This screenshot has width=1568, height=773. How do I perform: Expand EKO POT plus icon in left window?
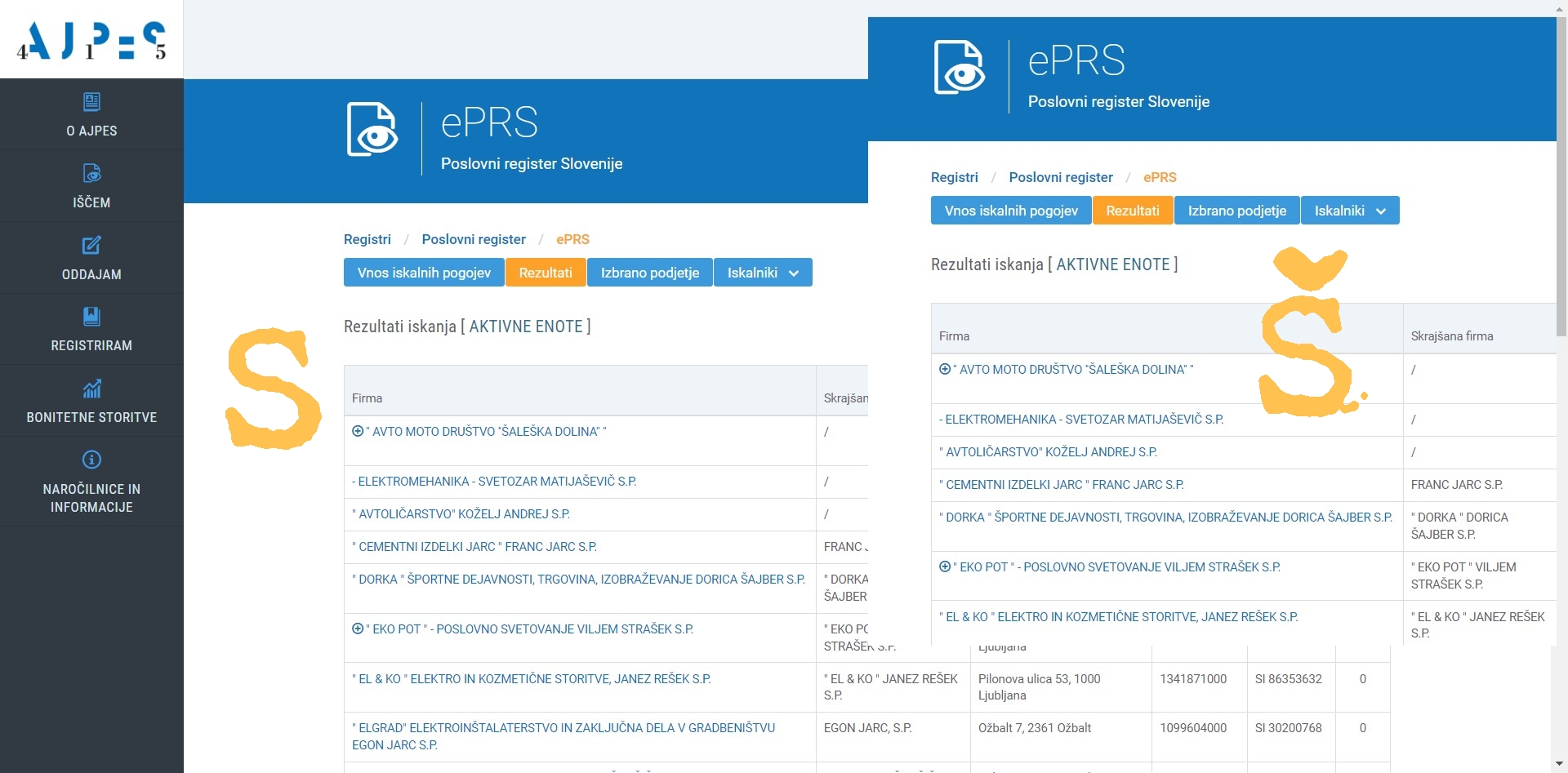tap(358, 629)
